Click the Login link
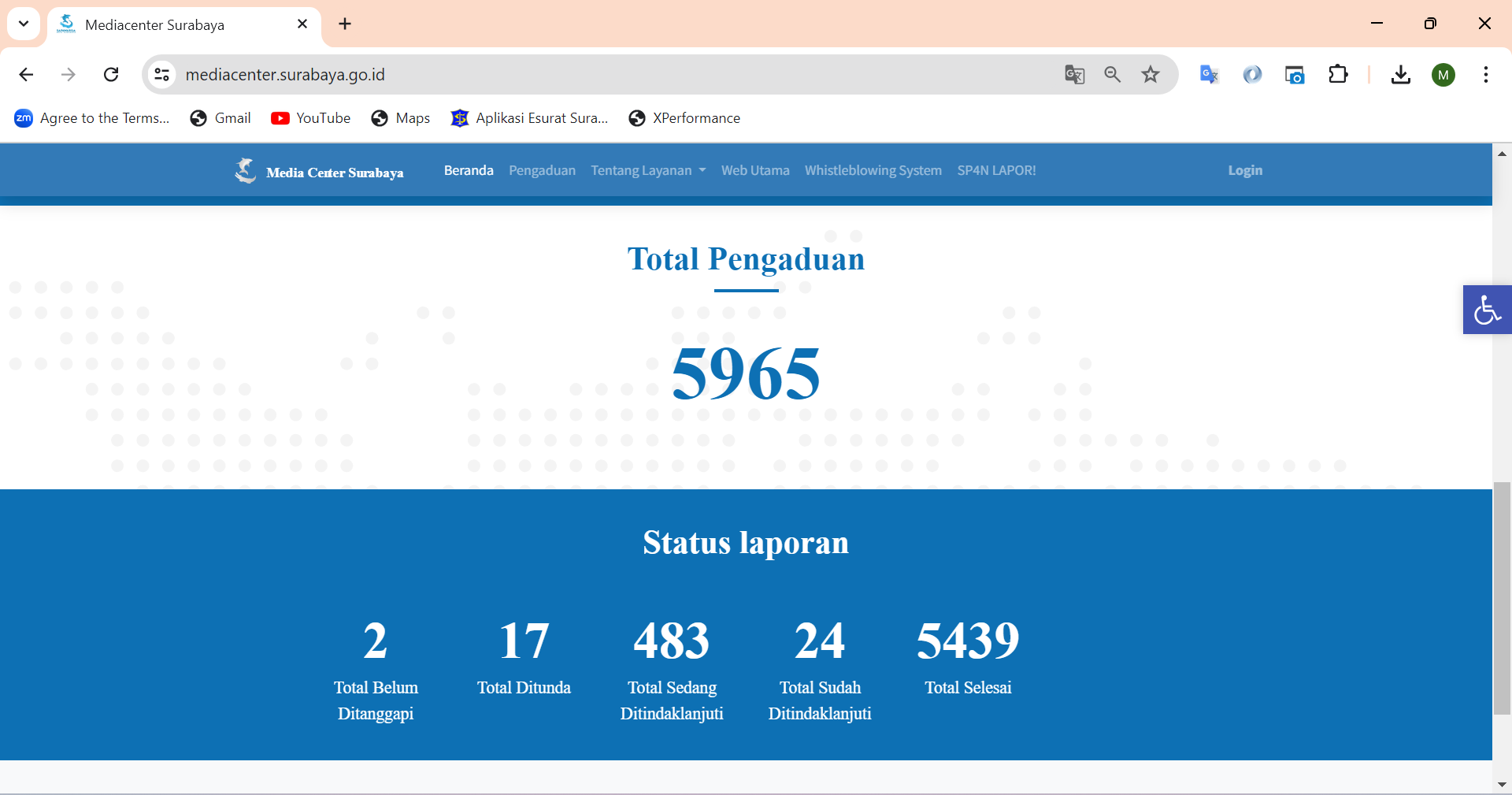The width and height of the screenshot is (1512, 795). [x=1245, y=170]
